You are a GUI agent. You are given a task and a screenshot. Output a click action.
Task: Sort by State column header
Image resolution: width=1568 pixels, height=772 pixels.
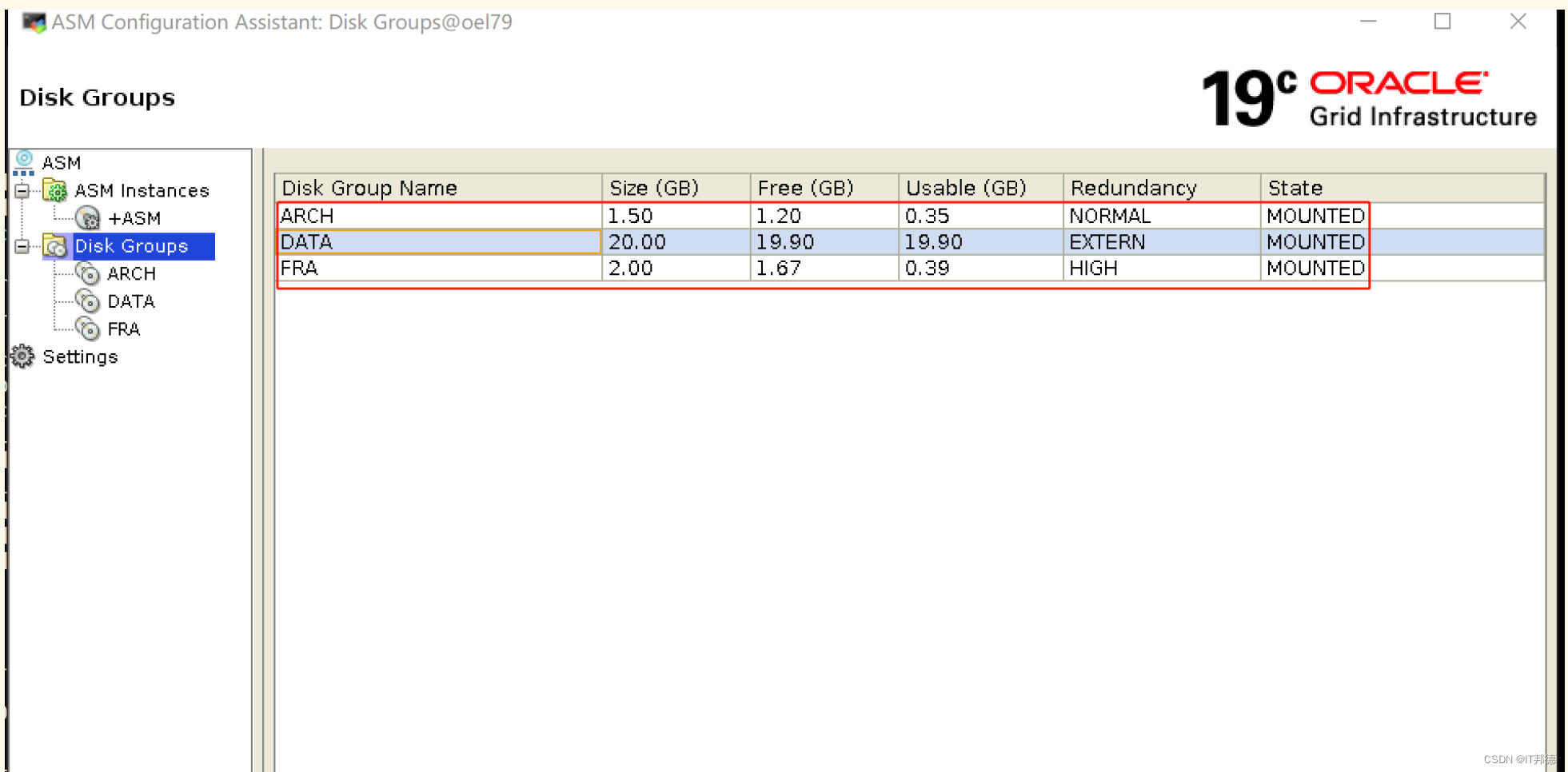tap(1402, 188)
